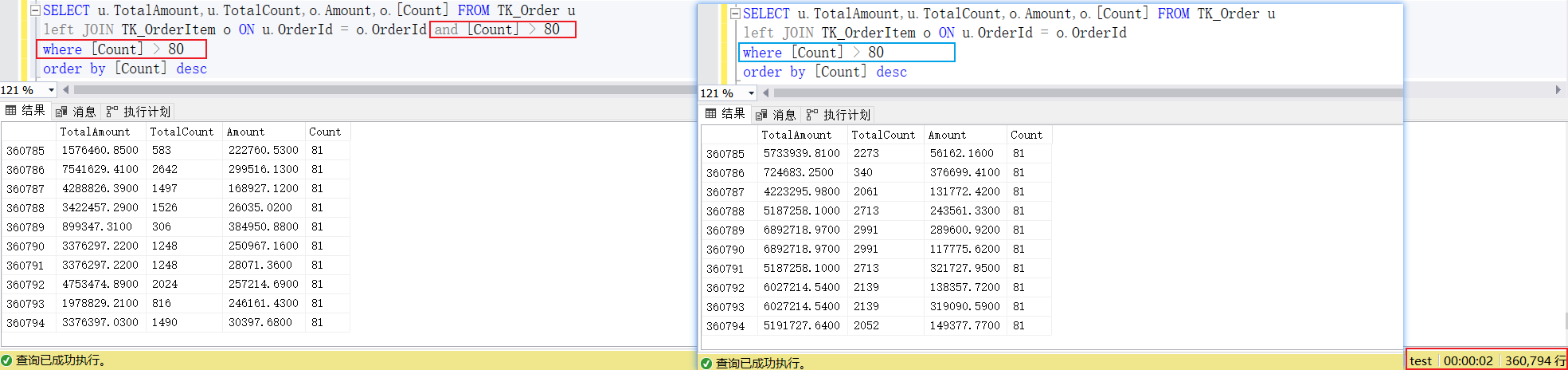Viewport: 1568px width, 370px height.
Task: Click the TotalCount column header in right results
Action: pos(882,135)
